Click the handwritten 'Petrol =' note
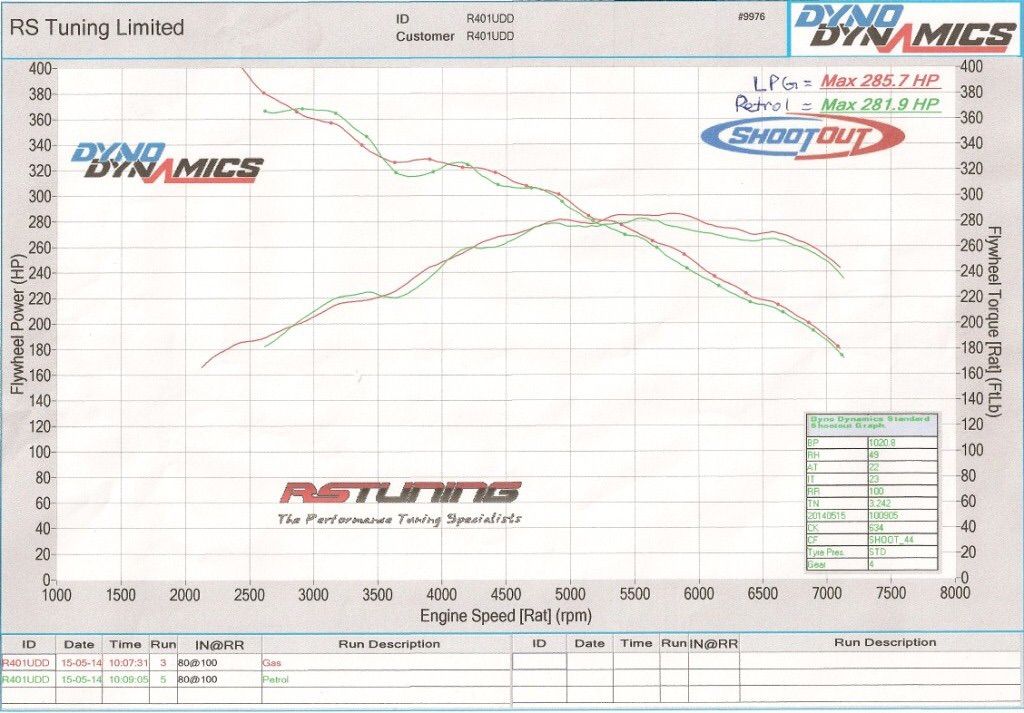The image size is (1024, 713). click(774, 104)
